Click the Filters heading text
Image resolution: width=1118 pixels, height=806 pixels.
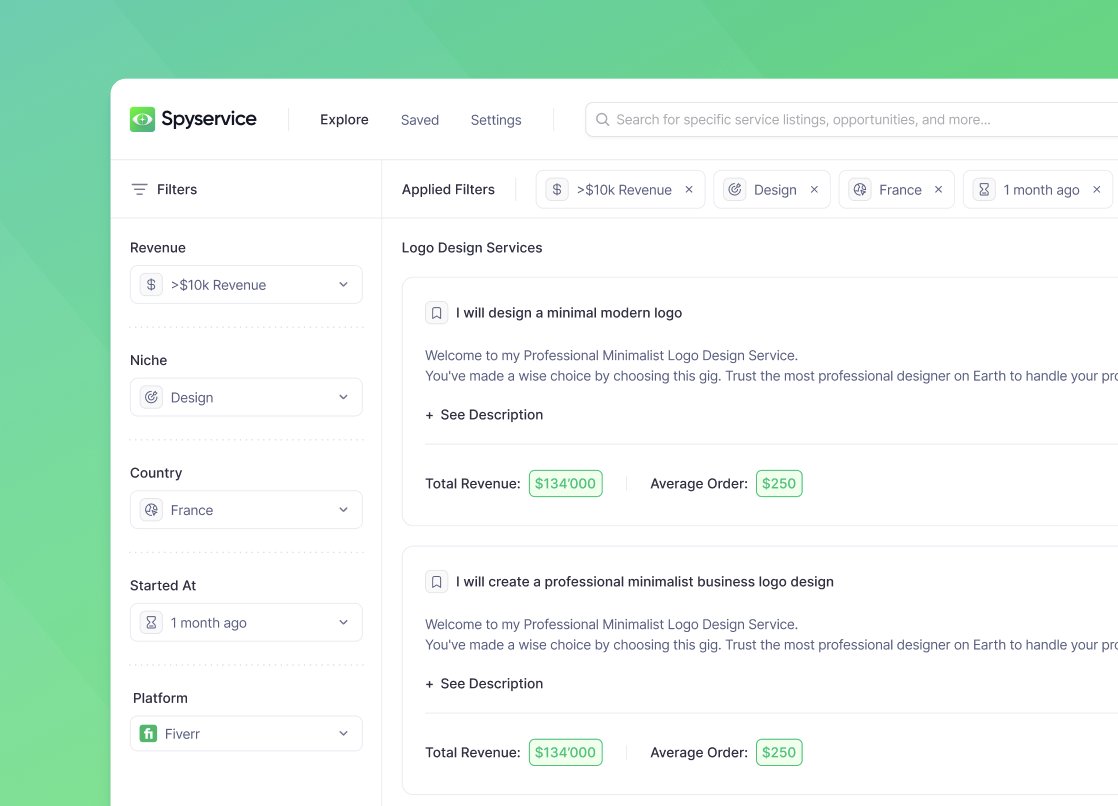coord(177,189)
